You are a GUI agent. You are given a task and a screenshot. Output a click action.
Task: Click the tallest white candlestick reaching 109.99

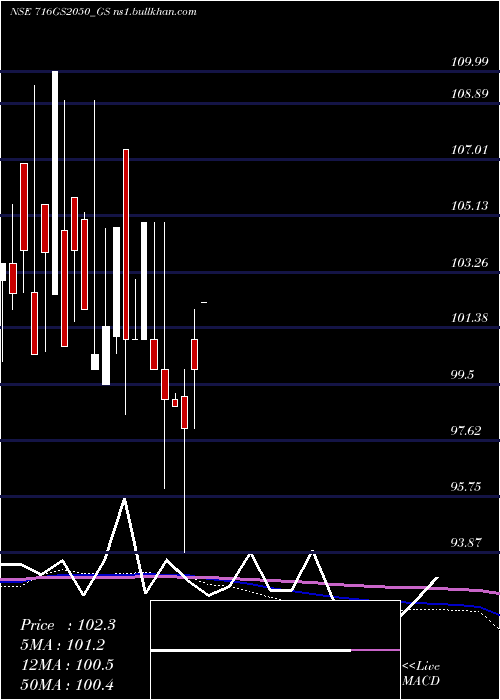point(55,183)
